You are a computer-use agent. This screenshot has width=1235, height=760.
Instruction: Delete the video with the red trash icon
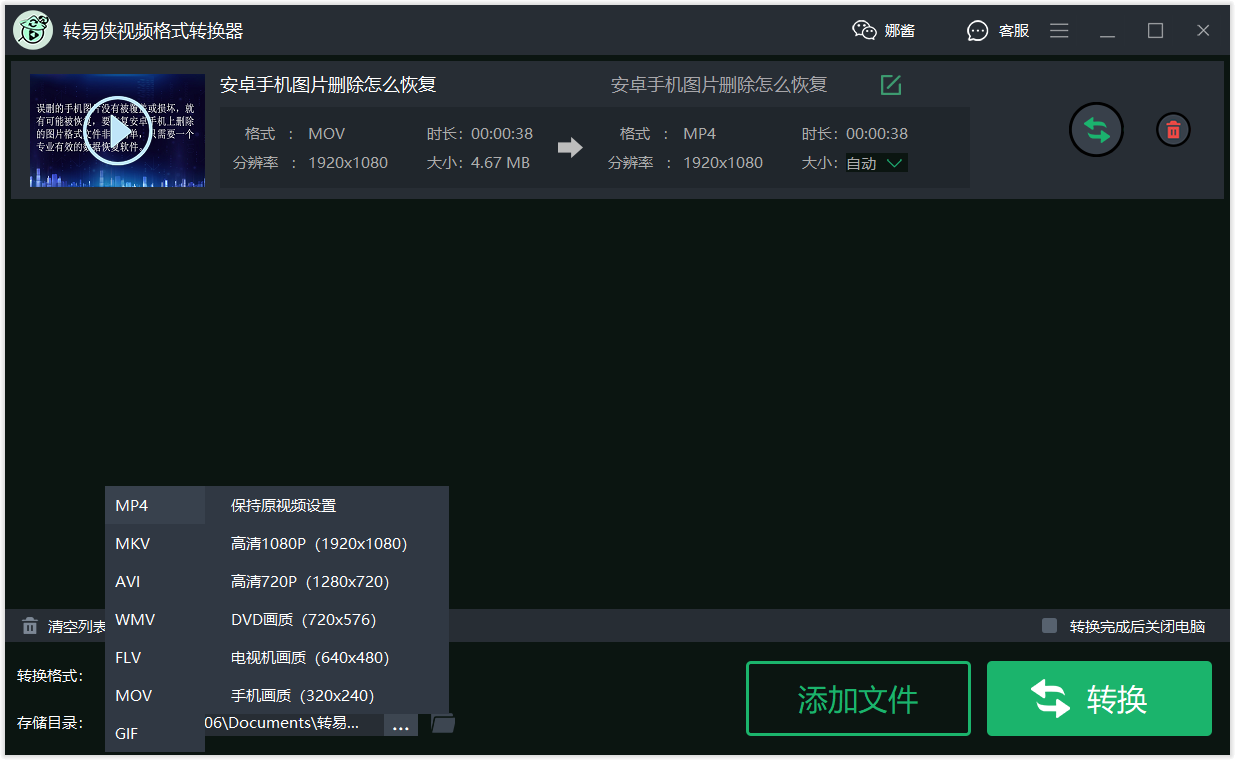pos(1172,129)
